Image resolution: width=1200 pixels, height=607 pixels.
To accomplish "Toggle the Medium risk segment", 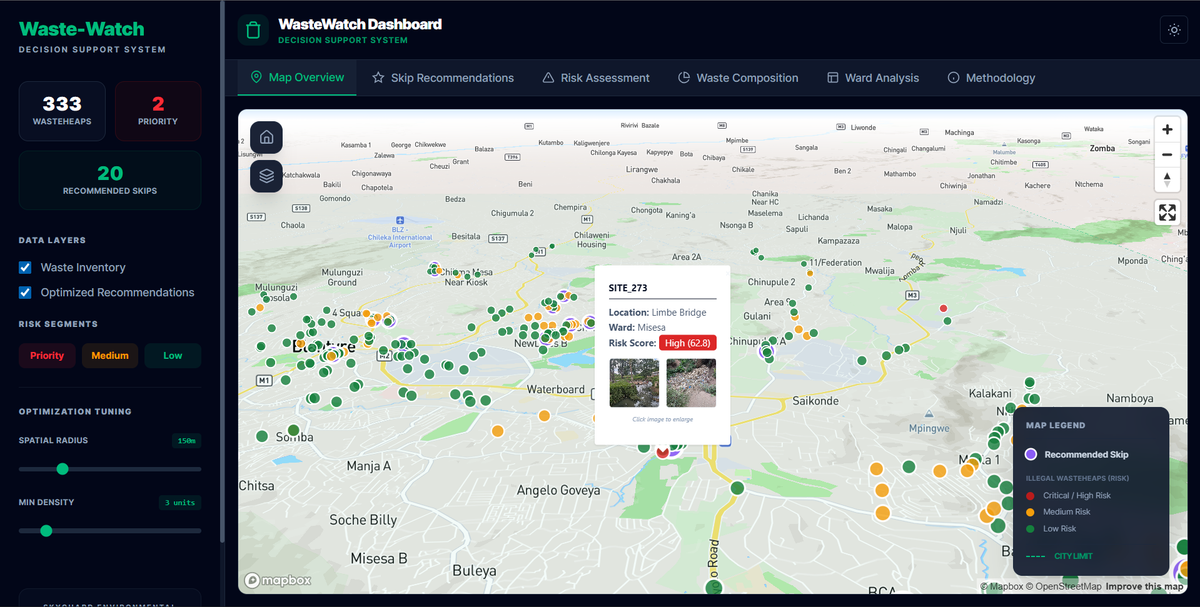I will pos(110,355).
